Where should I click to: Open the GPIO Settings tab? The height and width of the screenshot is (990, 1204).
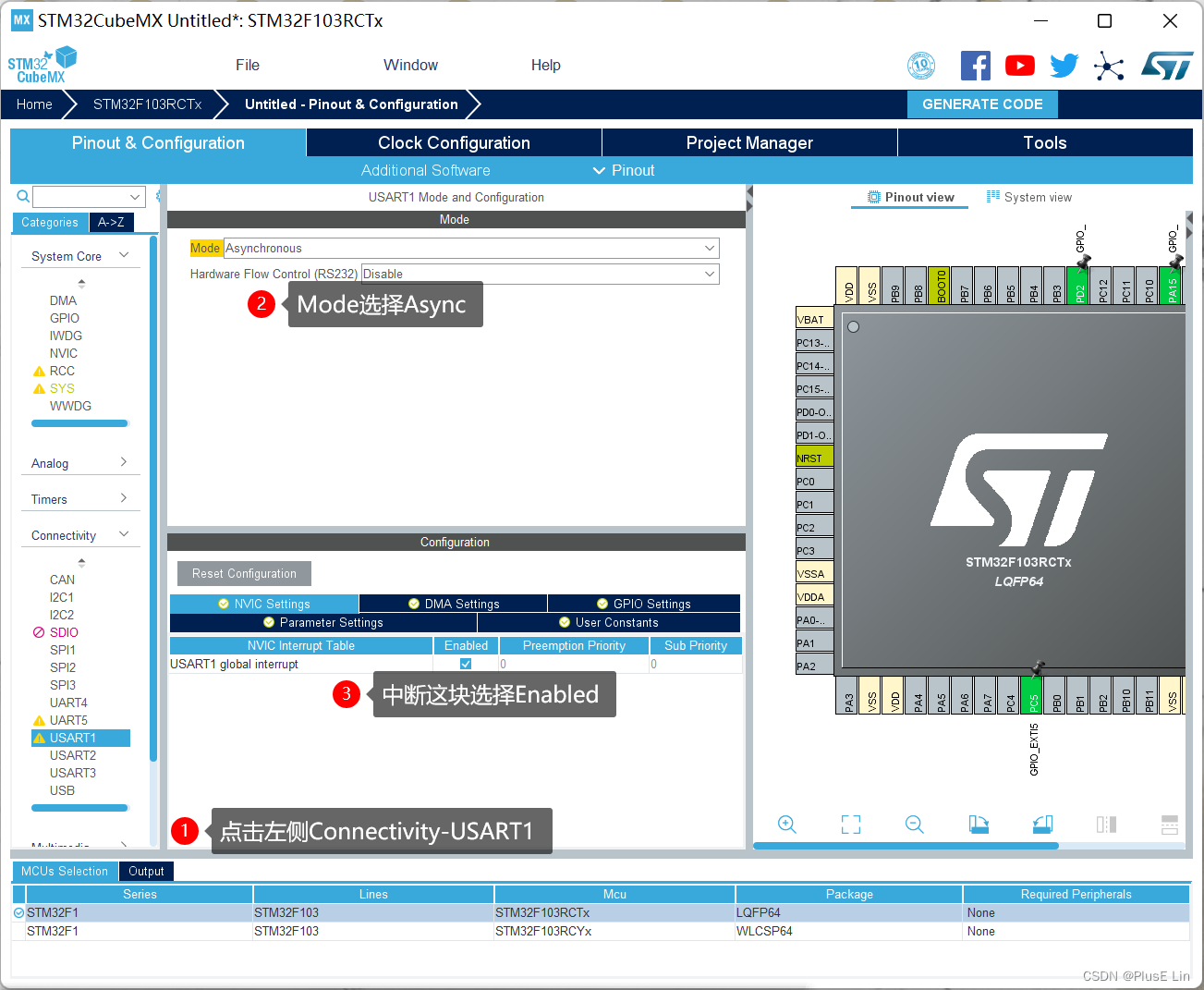[x=644, y=604]
